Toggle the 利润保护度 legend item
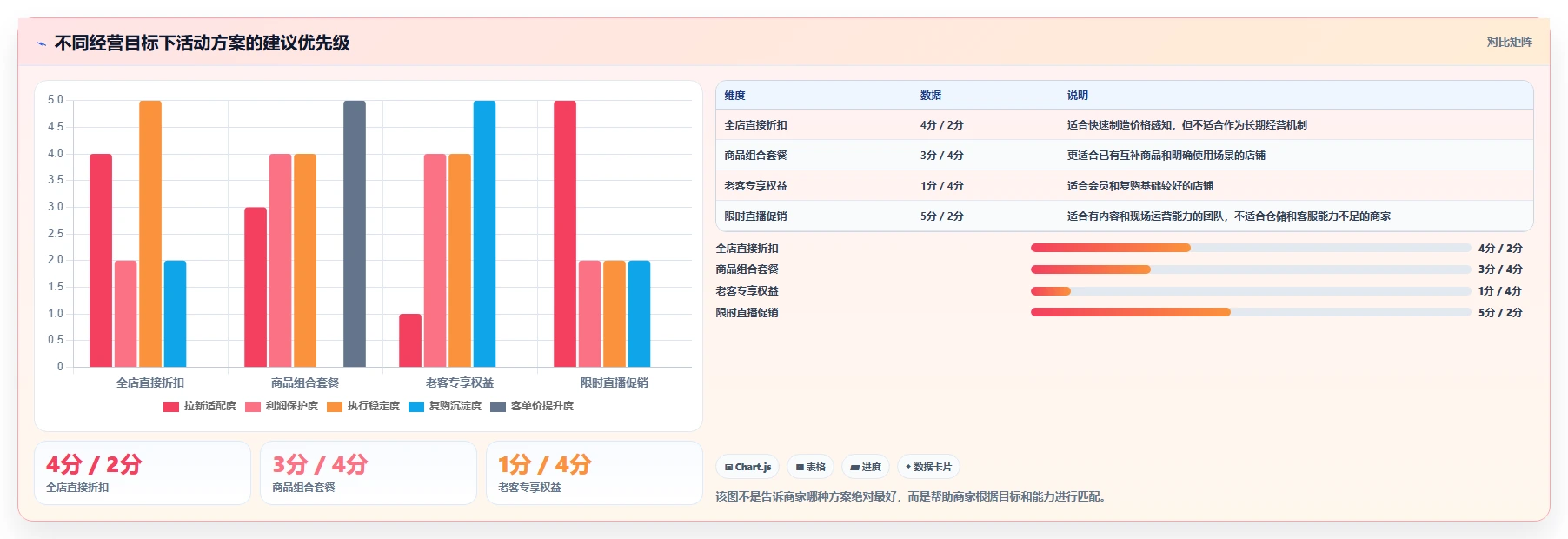This screenshot has height=539, width=1568. 282,406
